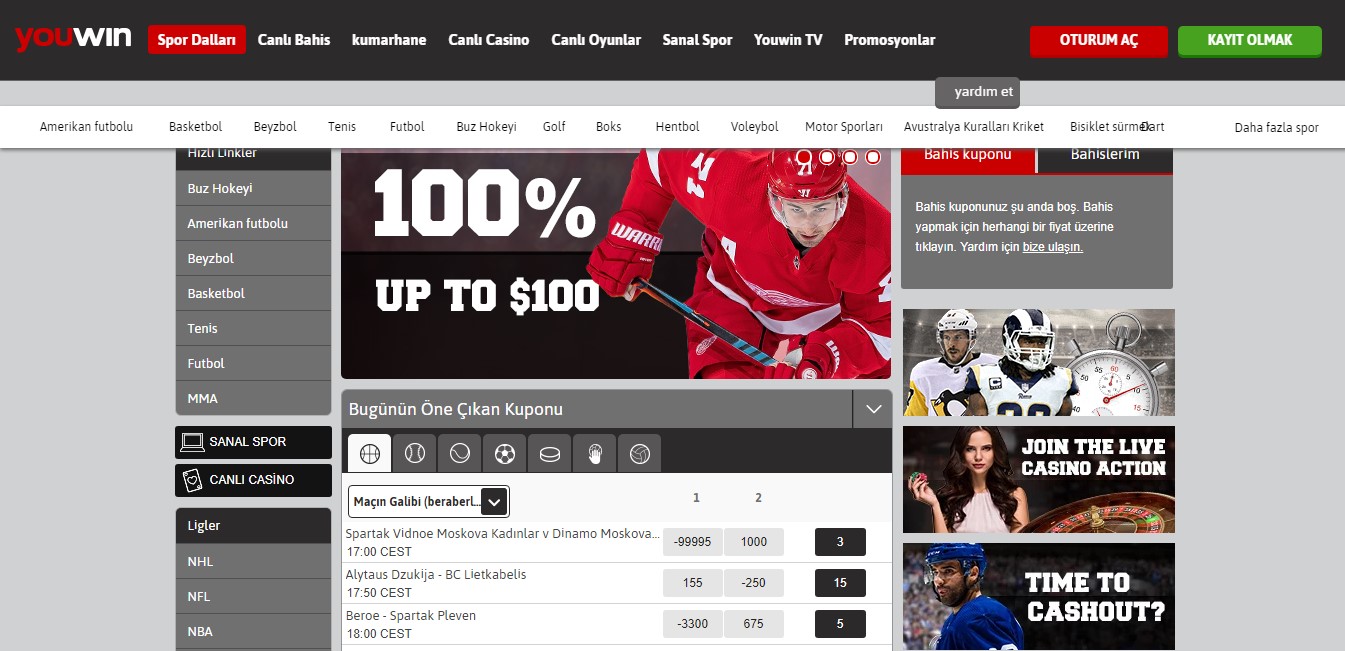Choose Golf in the sports bar
This screenshot has width=1345, height=651.
coord(554,127)
